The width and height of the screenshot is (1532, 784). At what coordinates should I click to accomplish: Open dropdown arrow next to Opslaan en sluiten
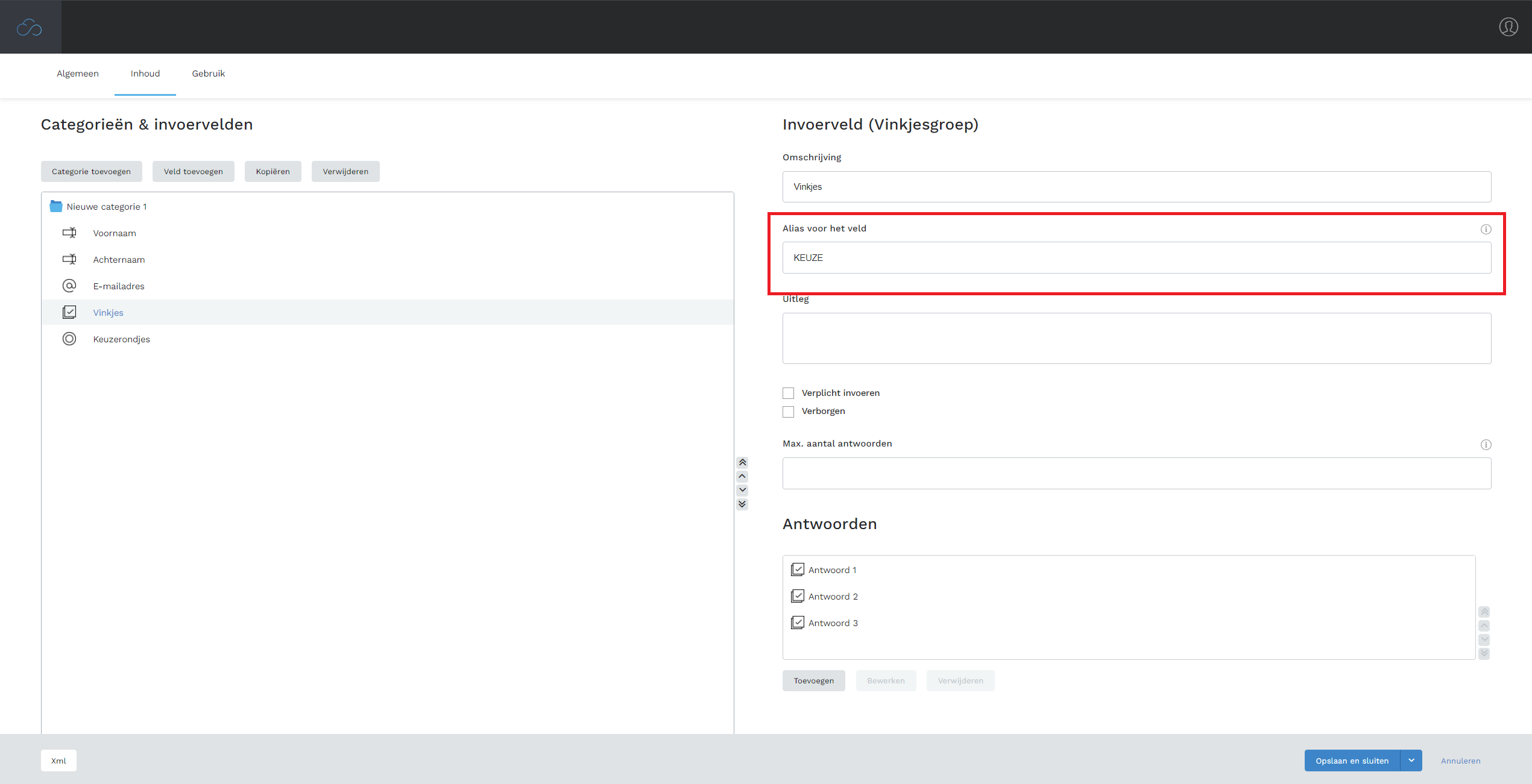tap(1411, 760)
